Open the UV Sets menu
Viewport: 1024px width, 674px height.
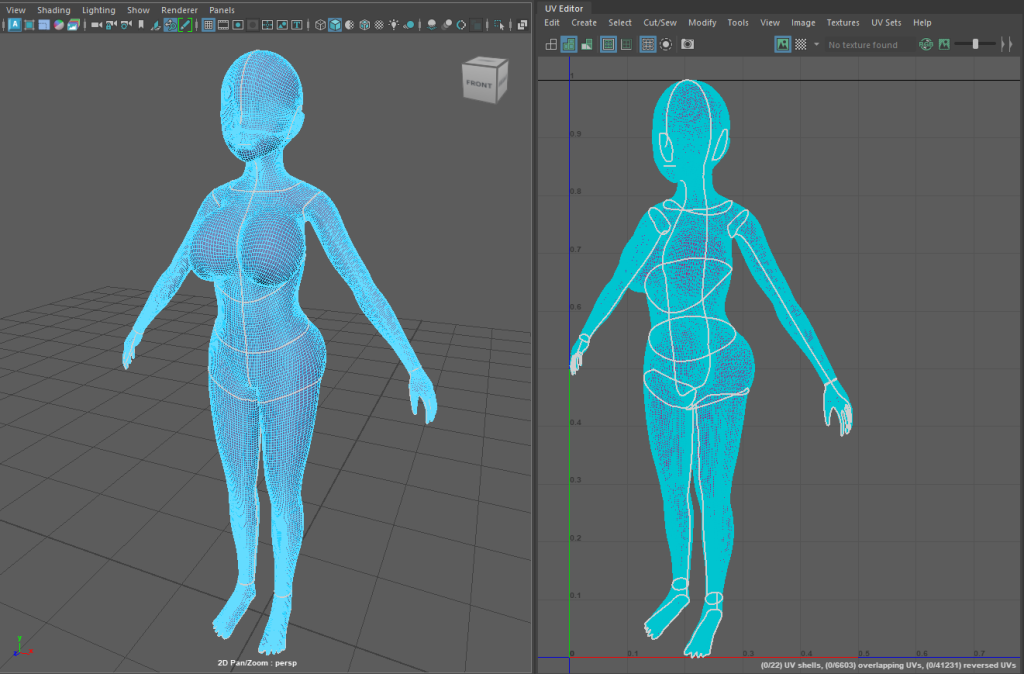click(885, 22)
